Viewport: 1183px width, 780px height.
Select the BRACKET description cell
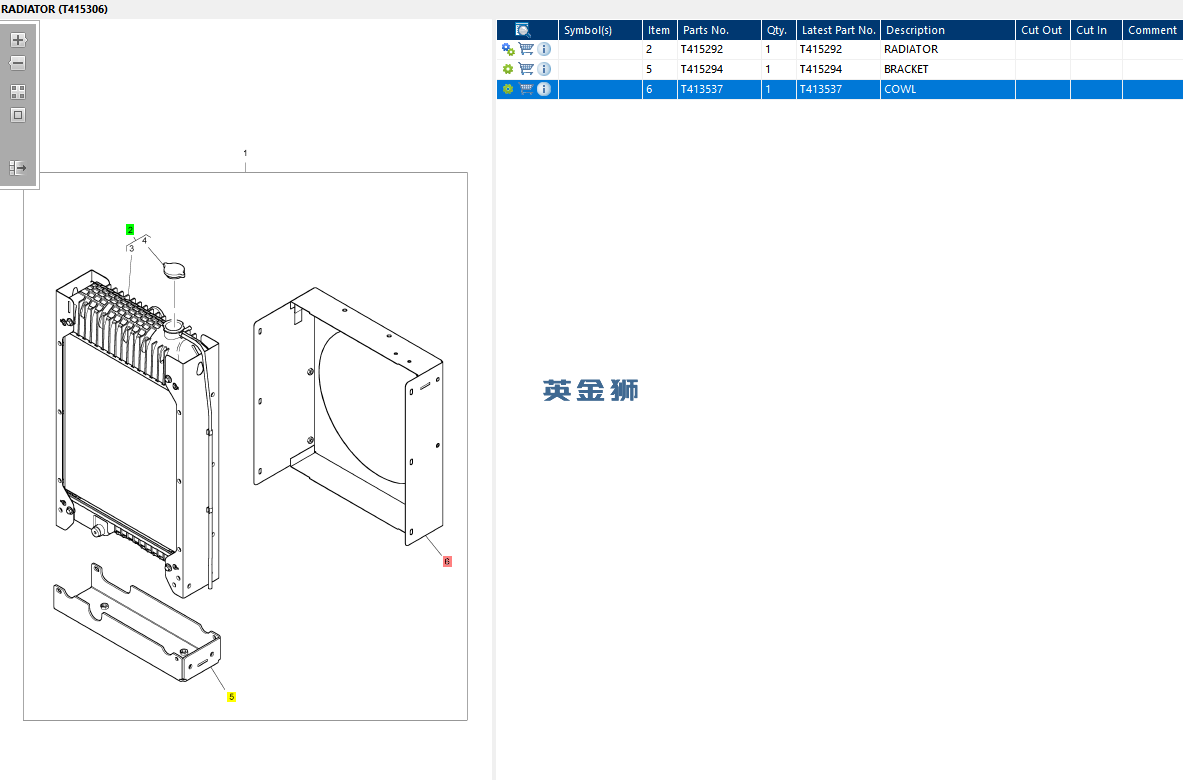coord(948,69)
